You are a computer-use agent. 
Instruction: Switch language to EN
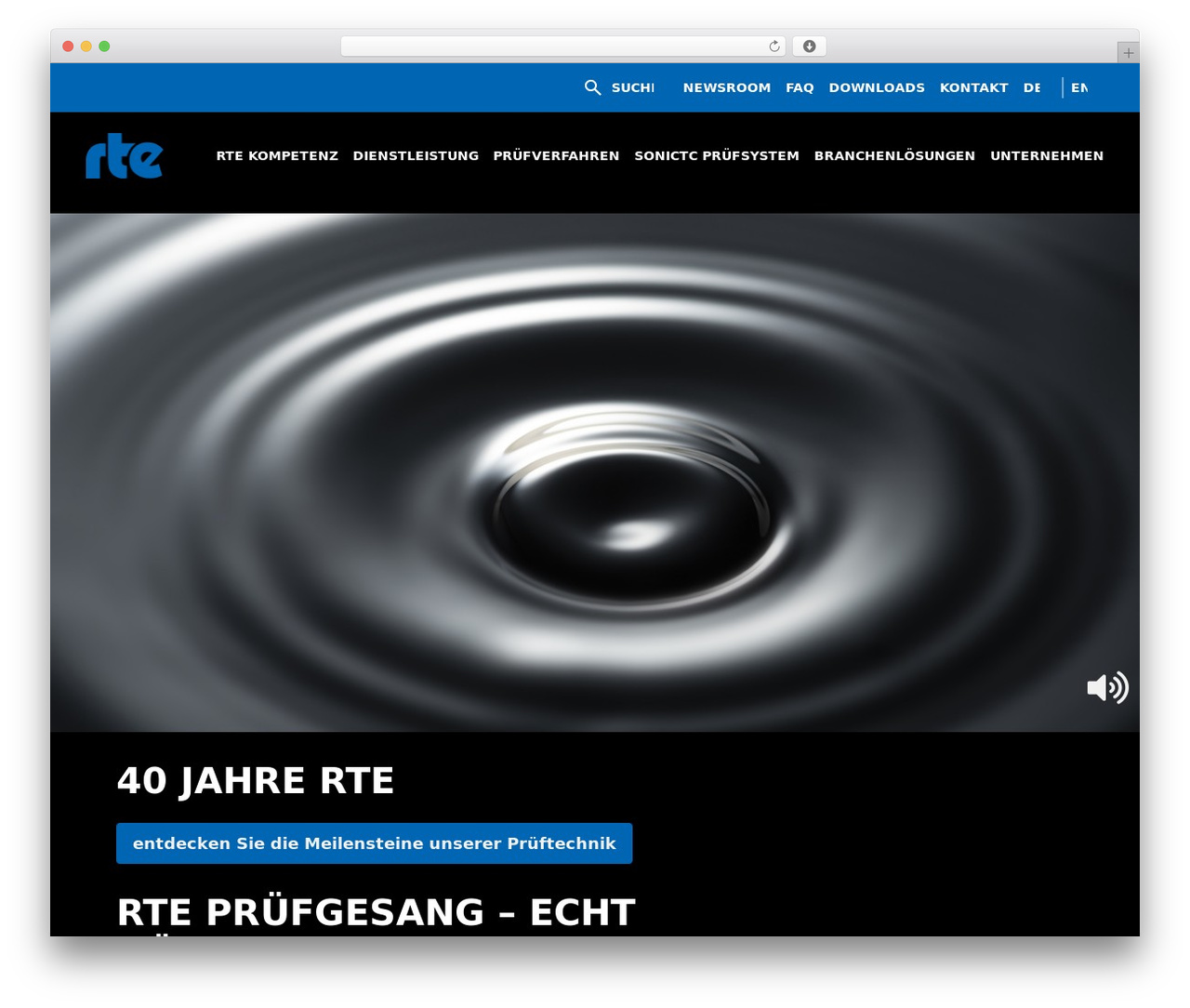(1078, 87)
